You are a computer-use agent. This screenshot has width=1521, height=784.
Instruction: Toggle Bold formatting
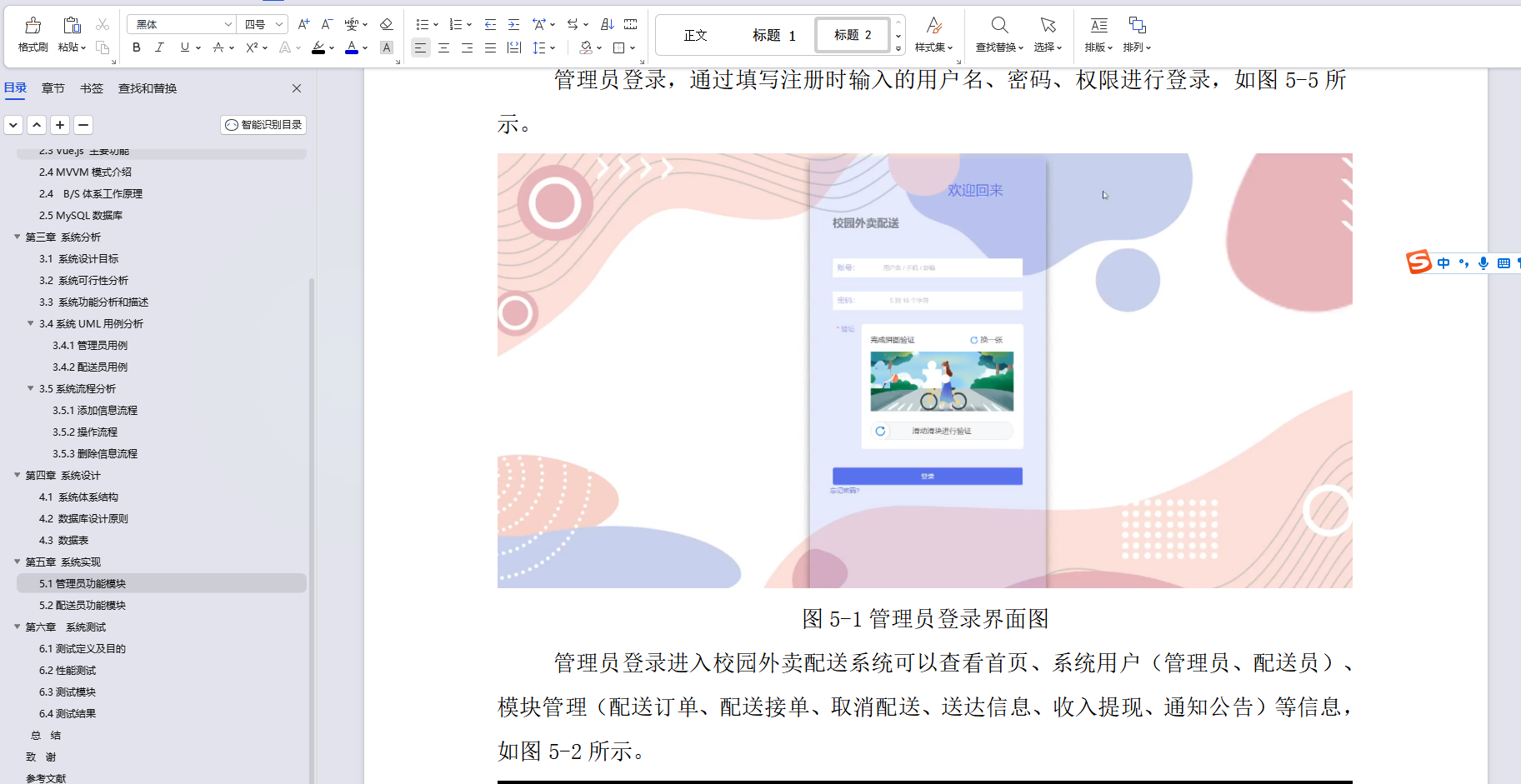[x=137, y=47]
